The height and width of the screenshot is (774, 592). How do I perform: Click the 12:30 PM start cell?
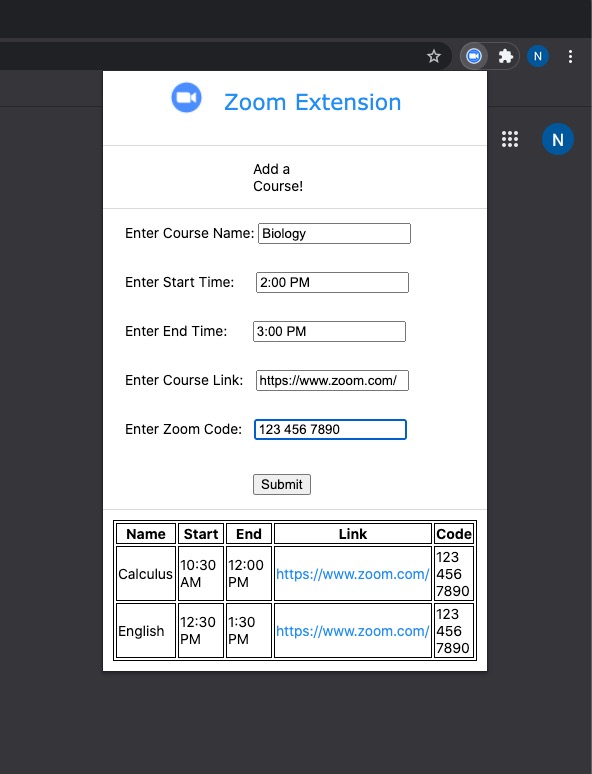[x=200, y=630]
